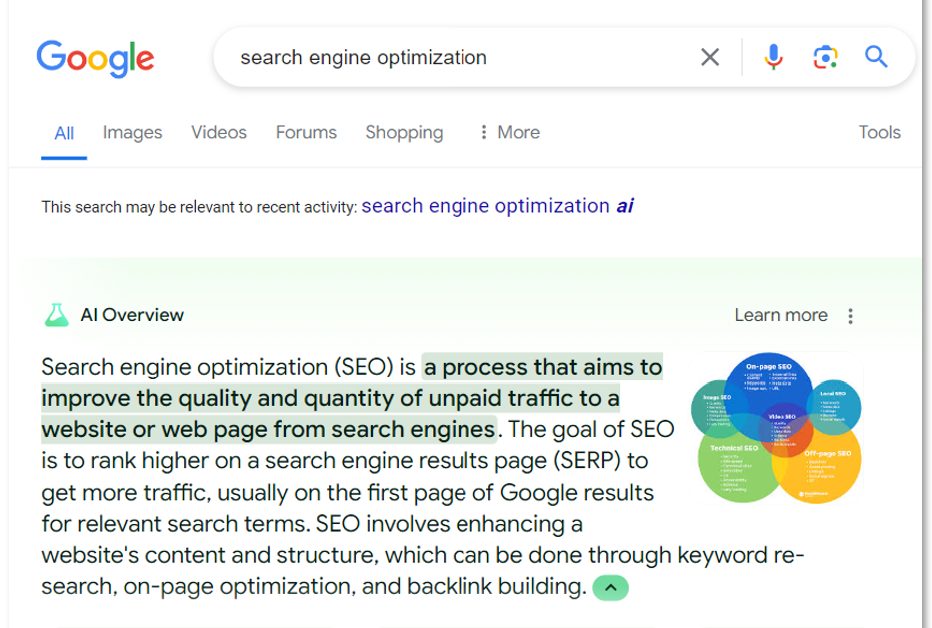Screen dimensions: 932x628
Task: Open the Forums tab
Action: click(306, 132)
